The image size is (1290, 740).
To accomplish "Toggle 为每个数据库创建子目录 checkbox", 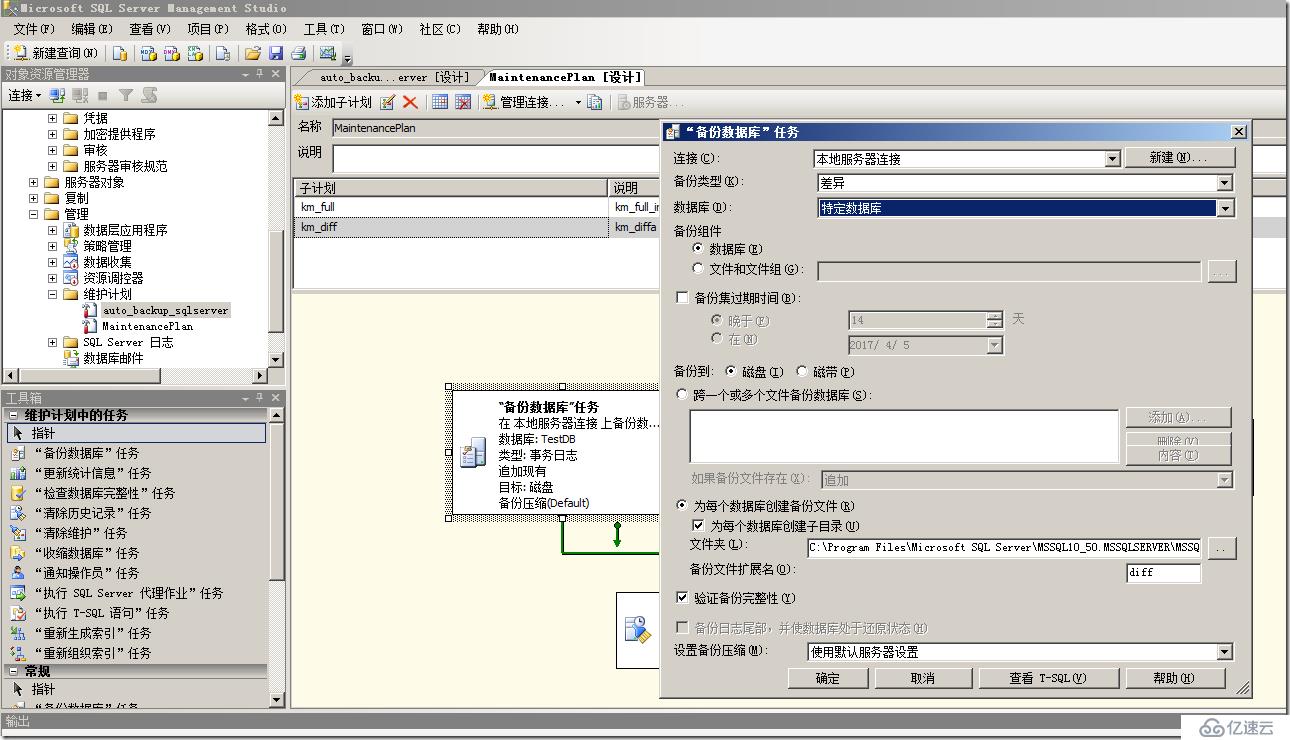I will (x=699, y=525).
